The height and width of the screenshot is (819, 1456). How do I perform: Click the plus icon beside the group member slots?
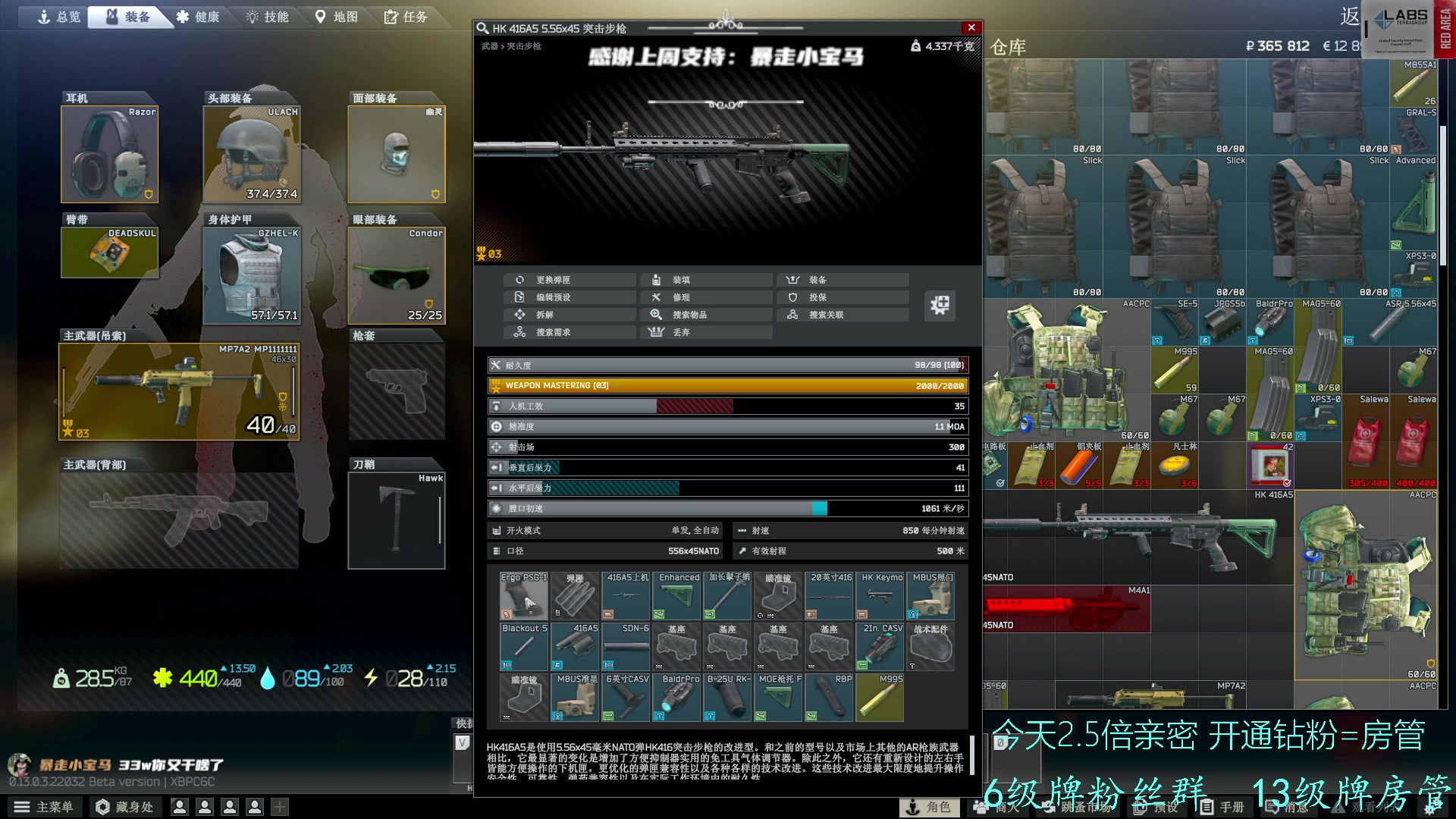tap(280, 807)
